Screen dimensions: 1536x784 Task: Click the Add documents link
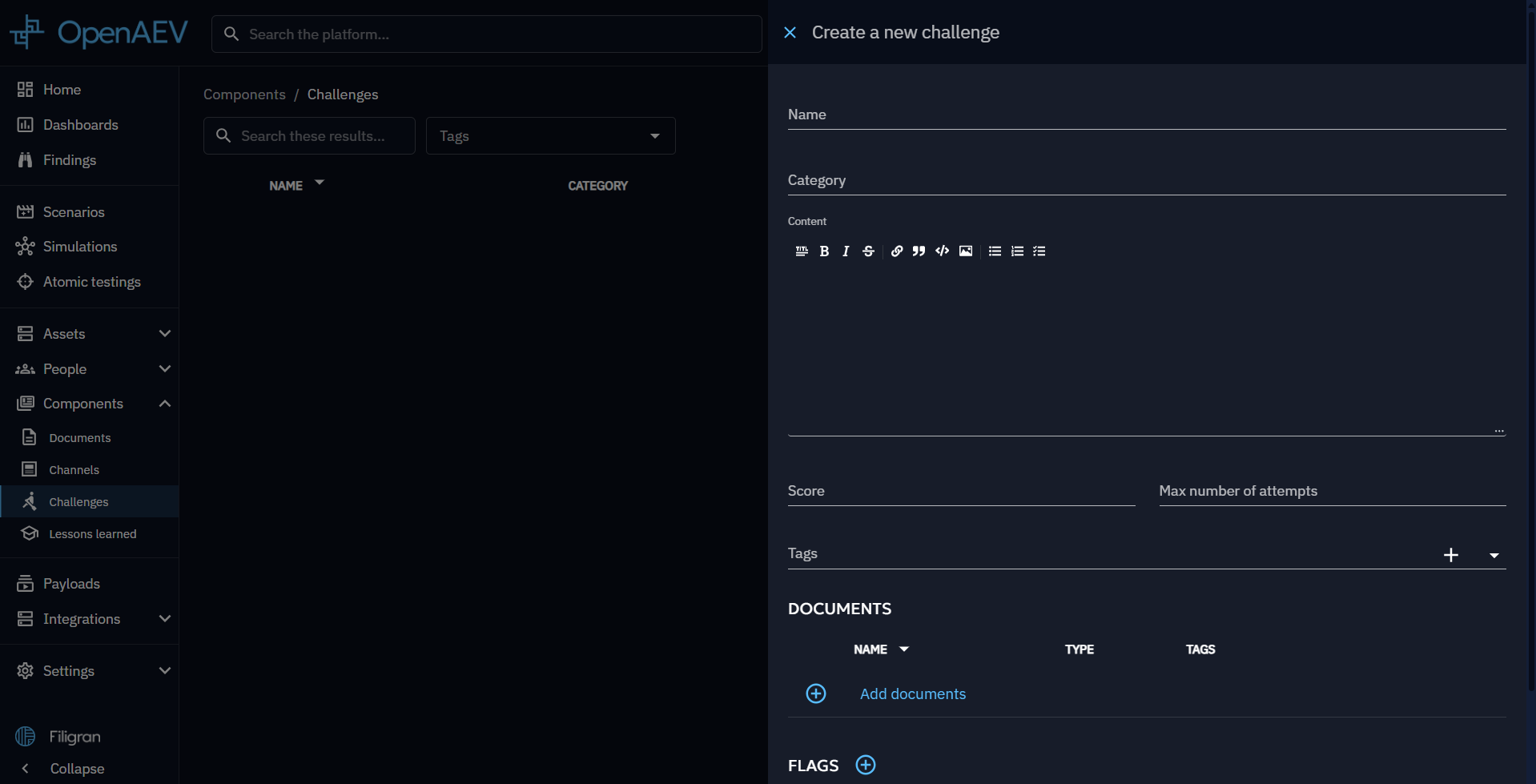tap(912, 694)
